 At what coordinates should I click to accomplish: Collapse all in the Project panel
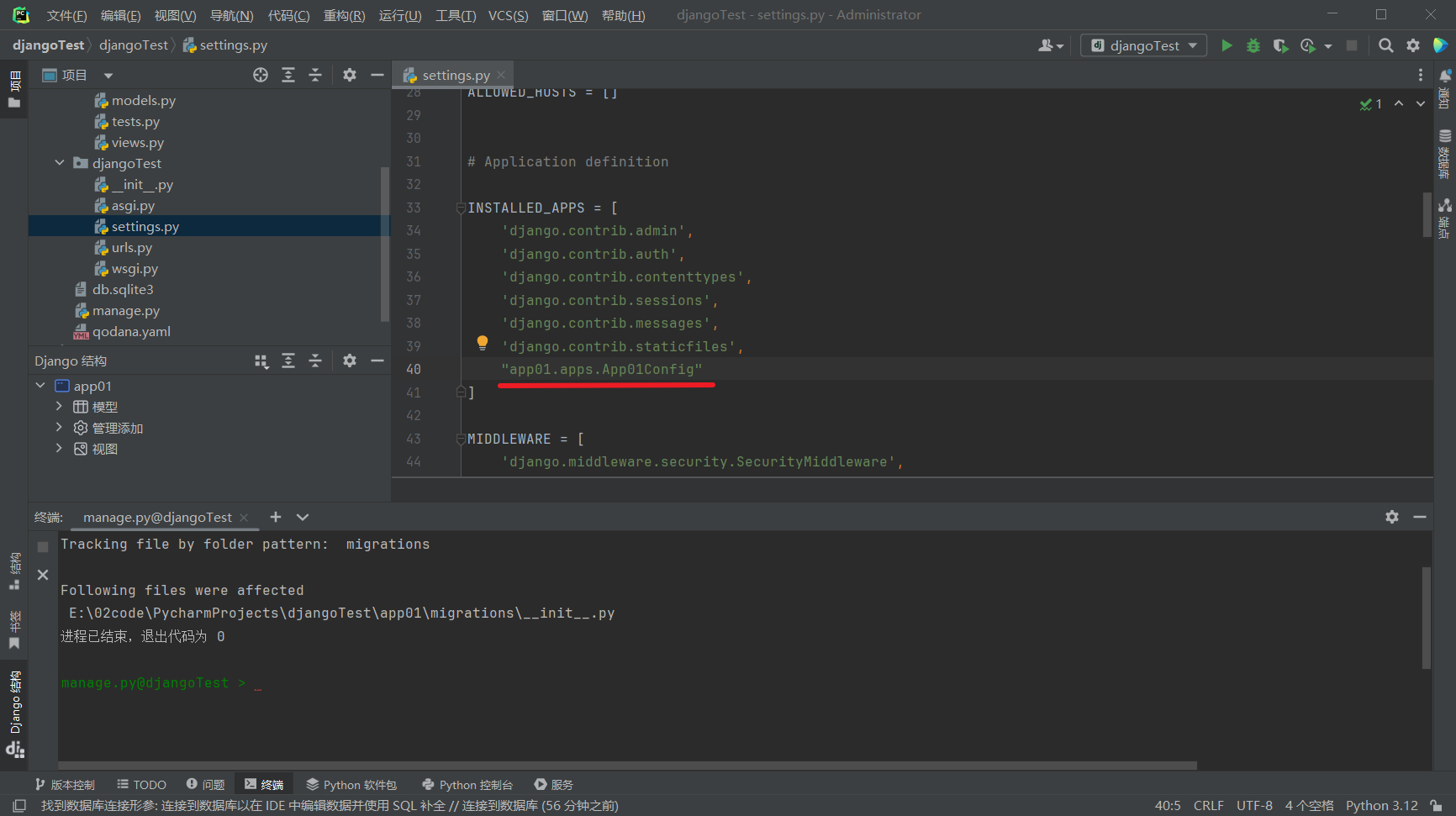point(315,75)
